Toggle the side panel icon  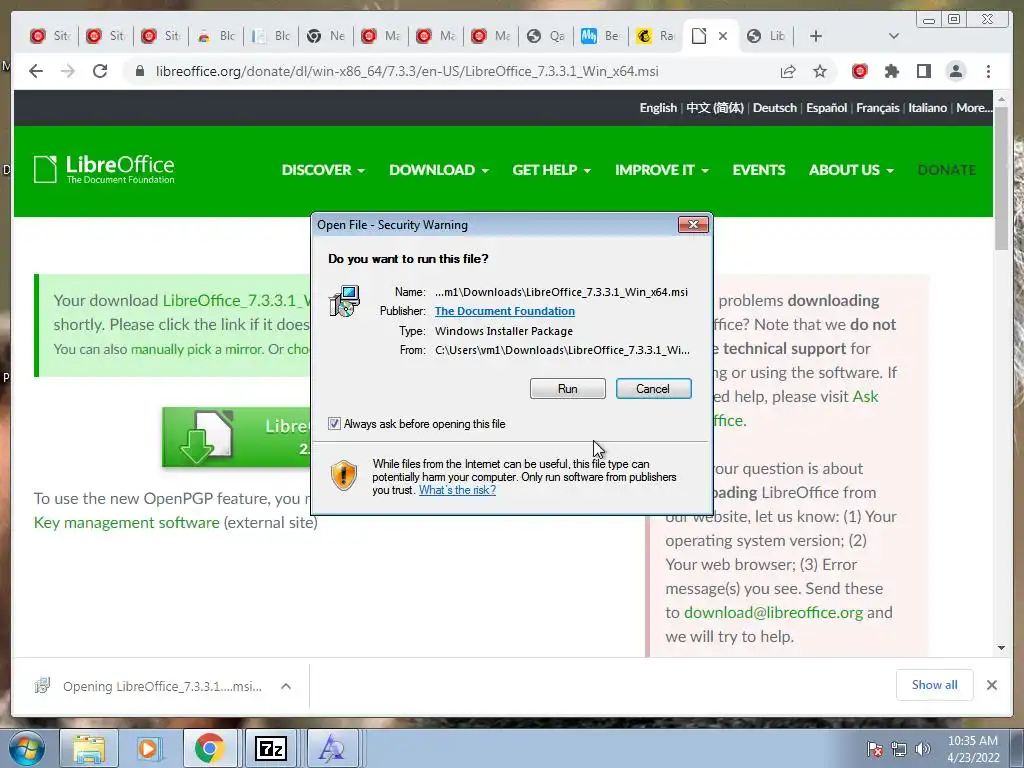click(923, 71)
